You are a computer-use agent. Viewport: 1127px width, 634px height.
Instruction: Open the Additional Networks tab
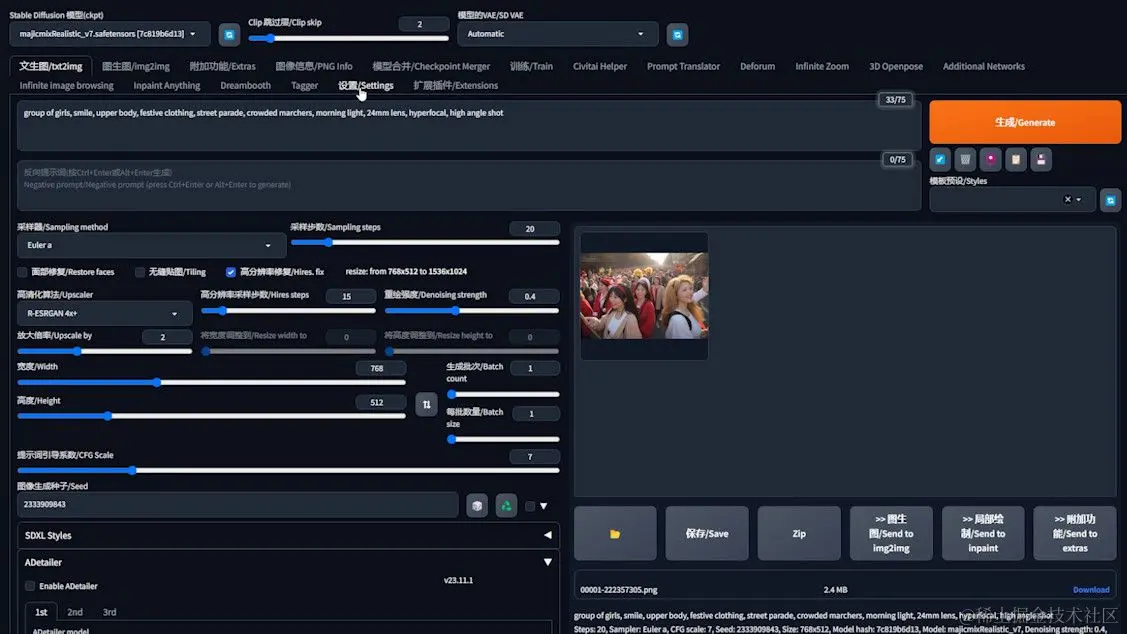pos(983,66)
